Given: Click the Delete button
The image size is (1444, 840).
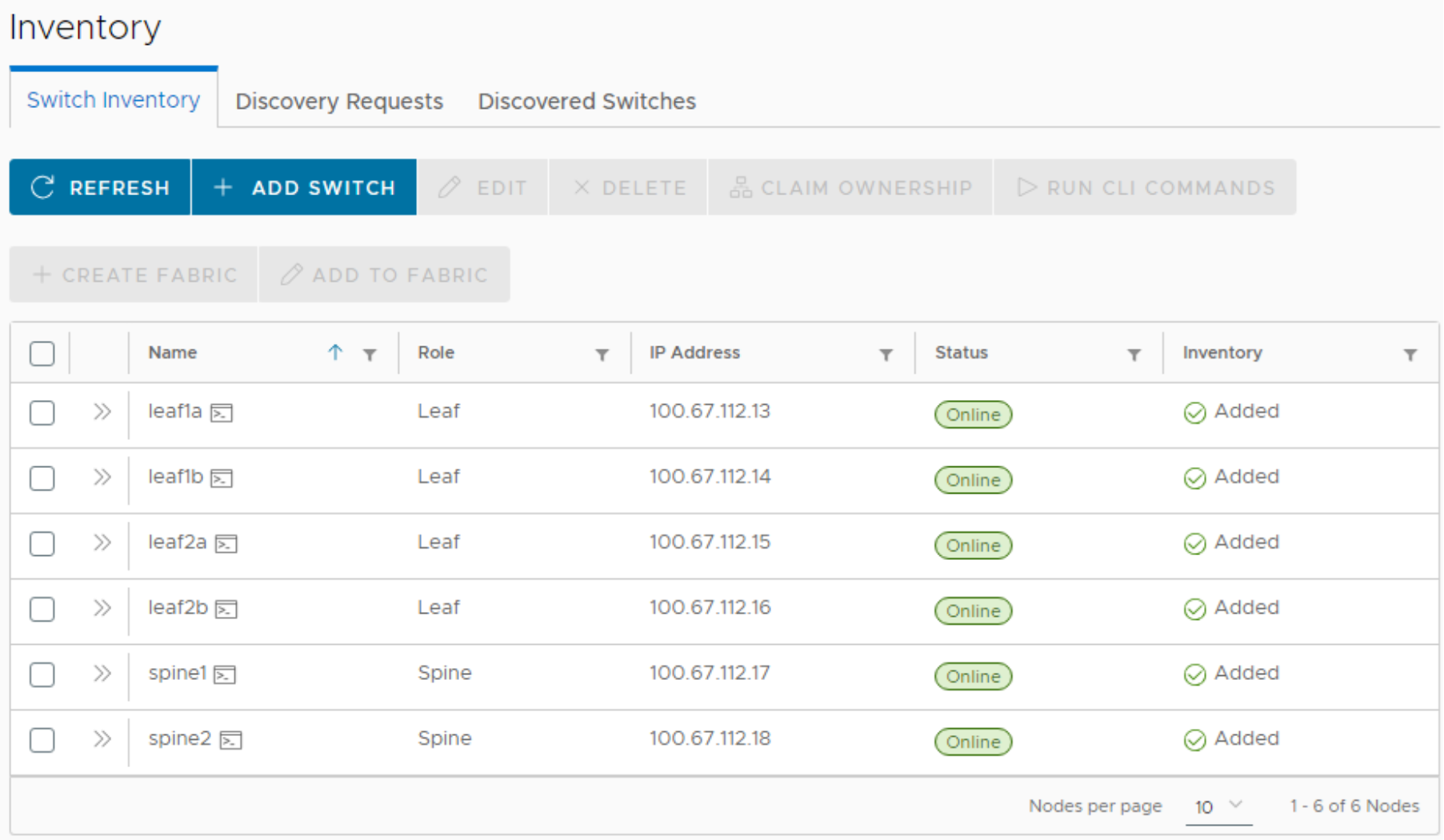Looking at the screenshot, I should 629,187.
